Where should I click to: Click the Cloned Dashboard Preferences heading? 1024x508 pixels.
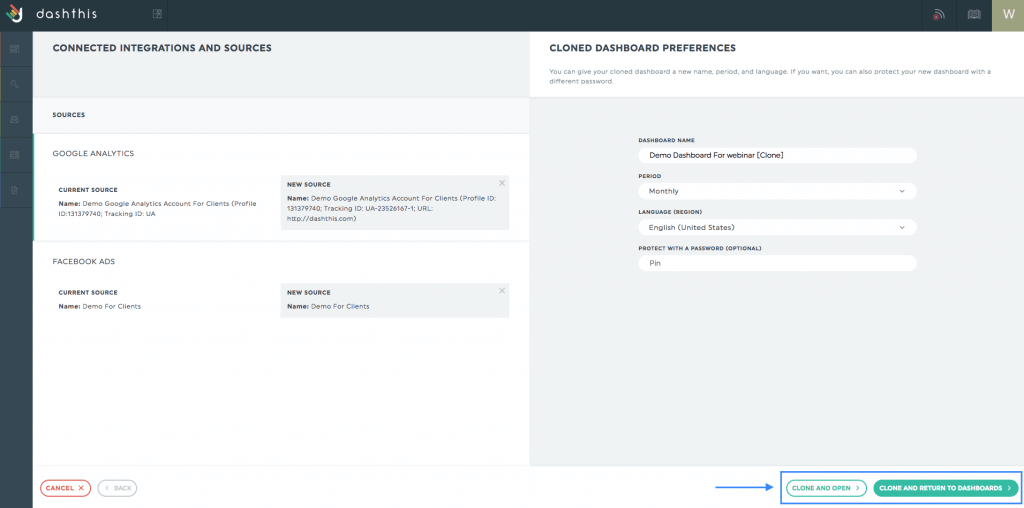click(x=643, y=48)
